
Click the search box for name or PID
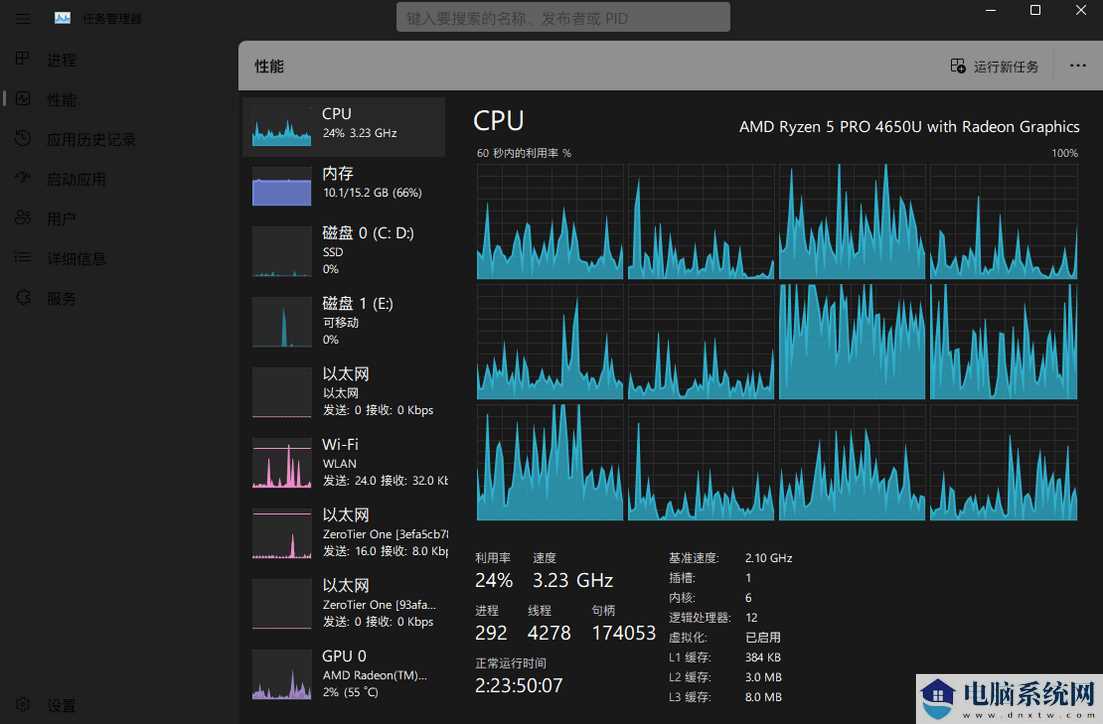(562, 16)
